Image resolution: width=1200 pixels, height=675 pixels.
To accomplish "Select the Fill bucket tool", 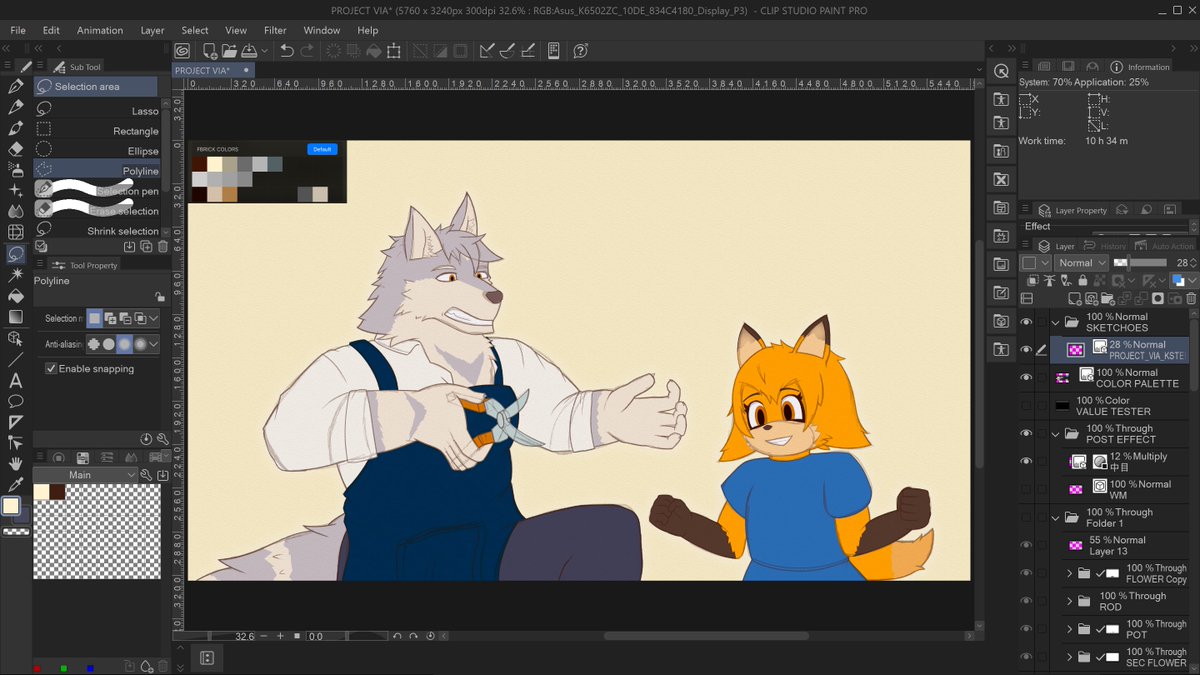I will pyautogui.click(x=15, y=296).
